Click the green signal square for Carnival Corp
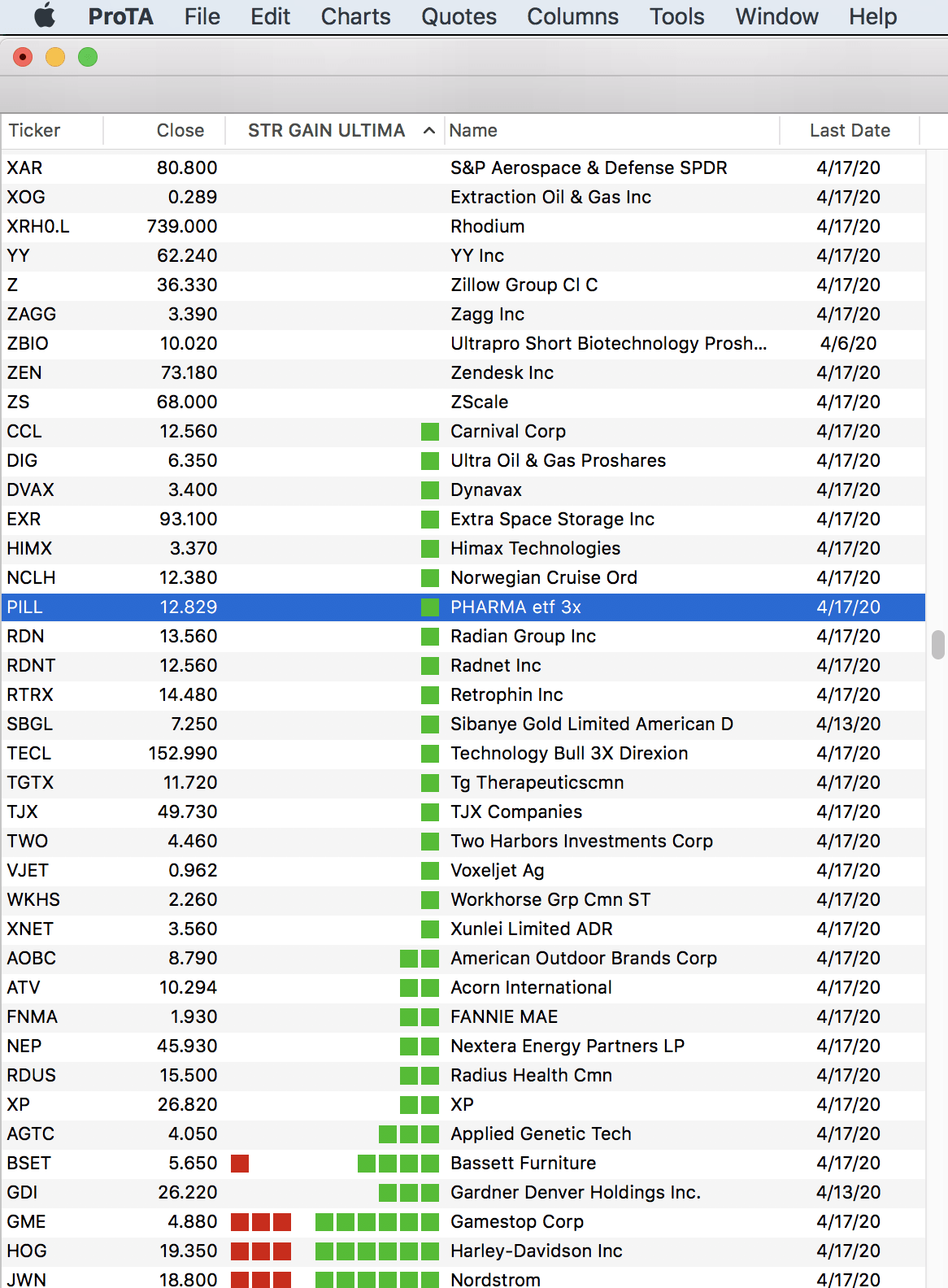Screen dimensions: 948x1288 [430, 432]
